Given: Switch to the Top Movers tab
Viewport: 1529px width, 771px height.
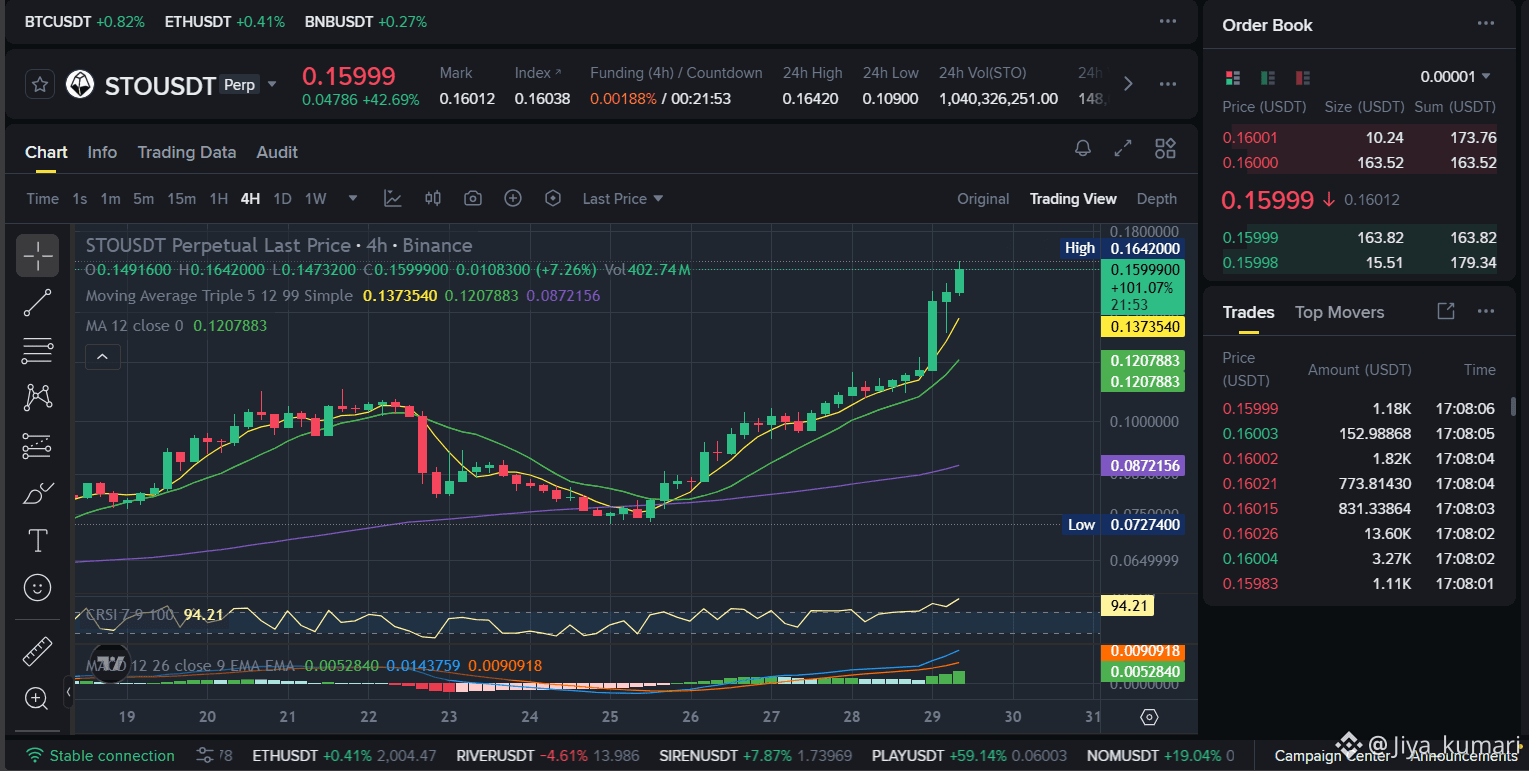Looking at the screenshot, I should point(1340,312).
